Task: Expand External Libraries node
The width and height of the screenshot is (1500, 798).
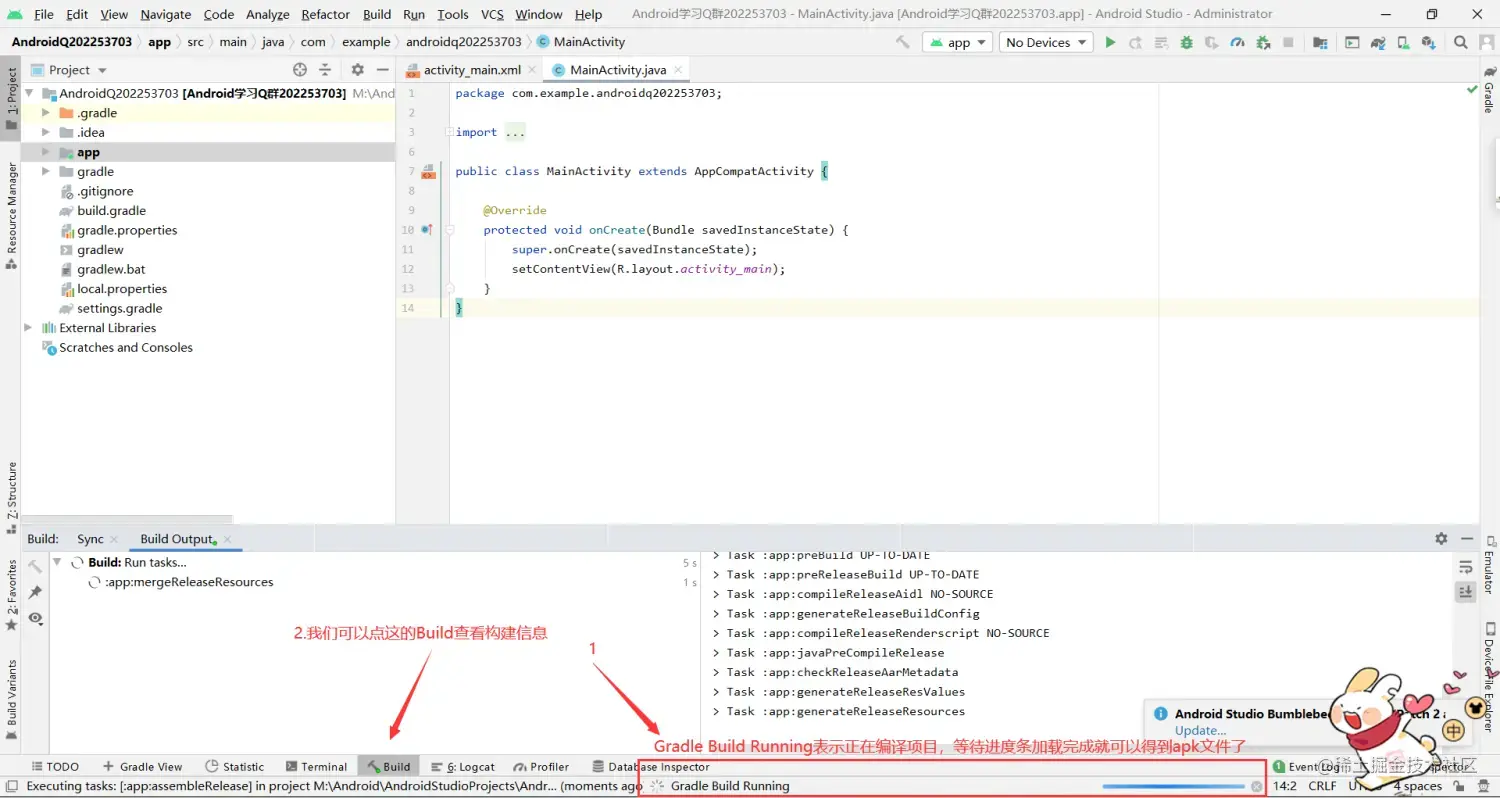Action: (28, 328)
